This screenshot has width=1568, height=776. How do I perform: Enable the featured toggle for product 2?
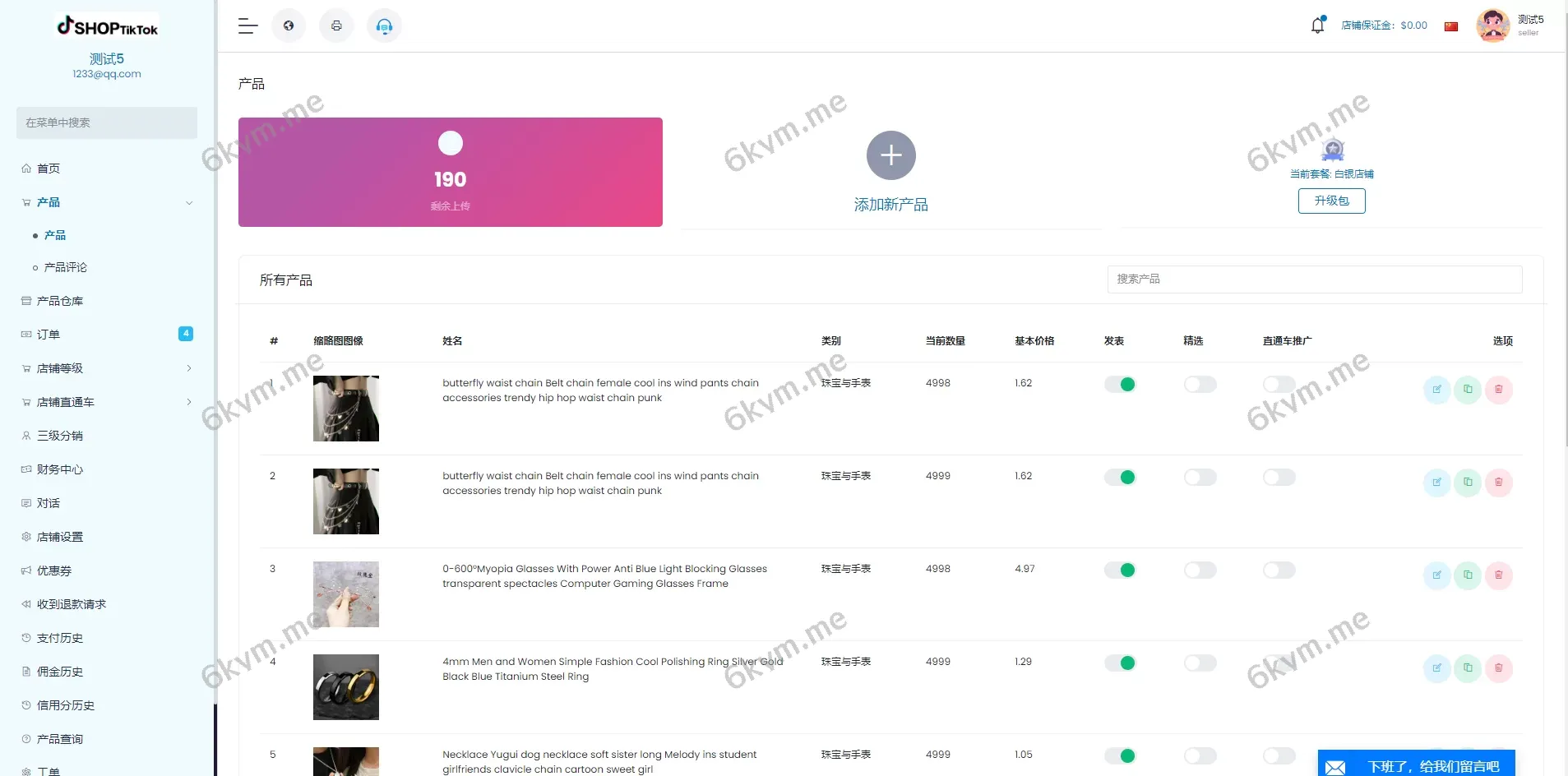[x=1200, y=478]
